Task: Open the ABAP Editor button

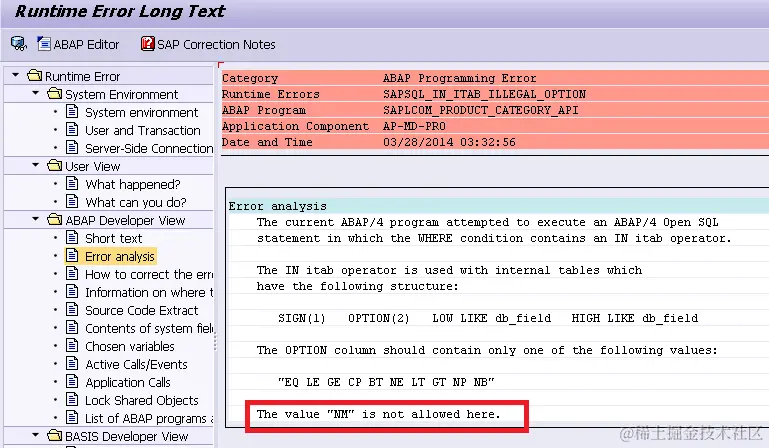Action: [x=78, y=44]
